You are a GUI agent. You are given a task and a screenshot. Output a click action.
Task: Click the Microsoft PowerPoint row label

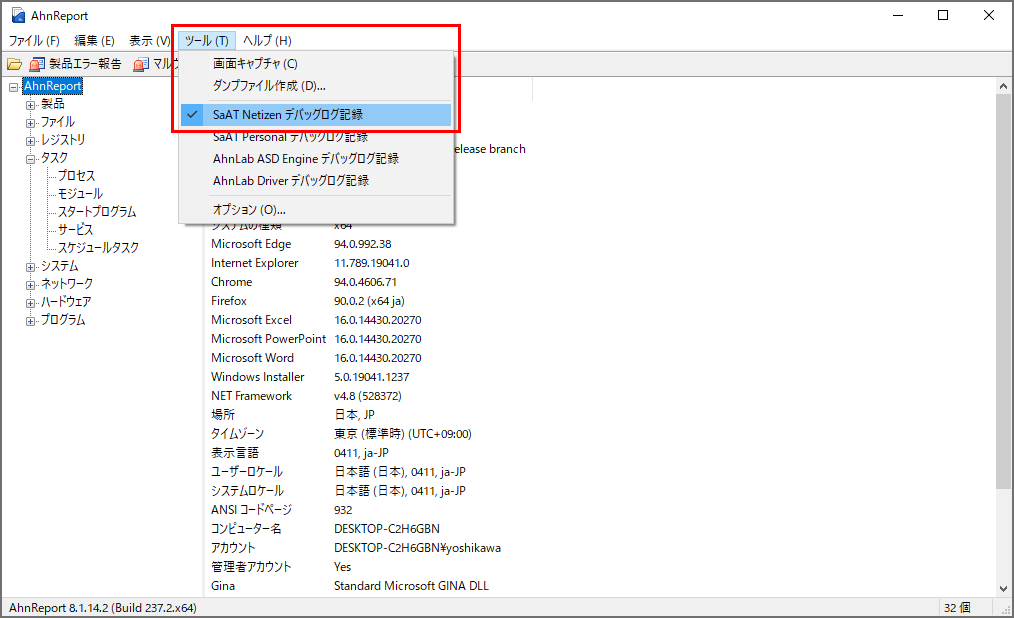click(x=268, y=339)
